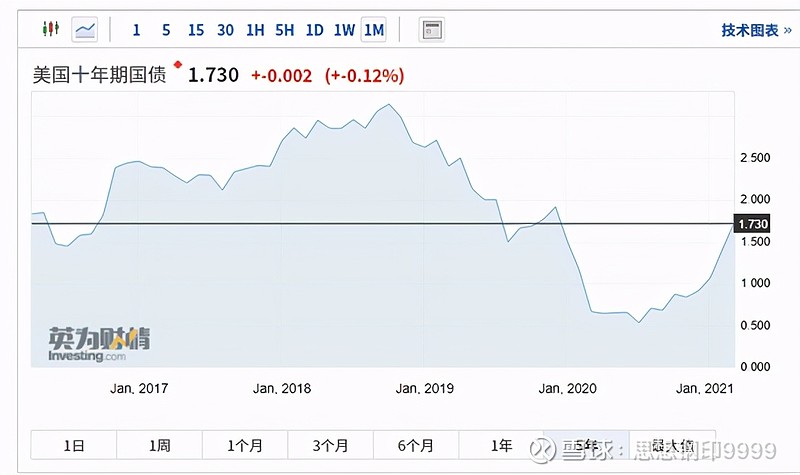Choose the 30 minute interval
Screen dimensions: 800x475
point(226,30)
